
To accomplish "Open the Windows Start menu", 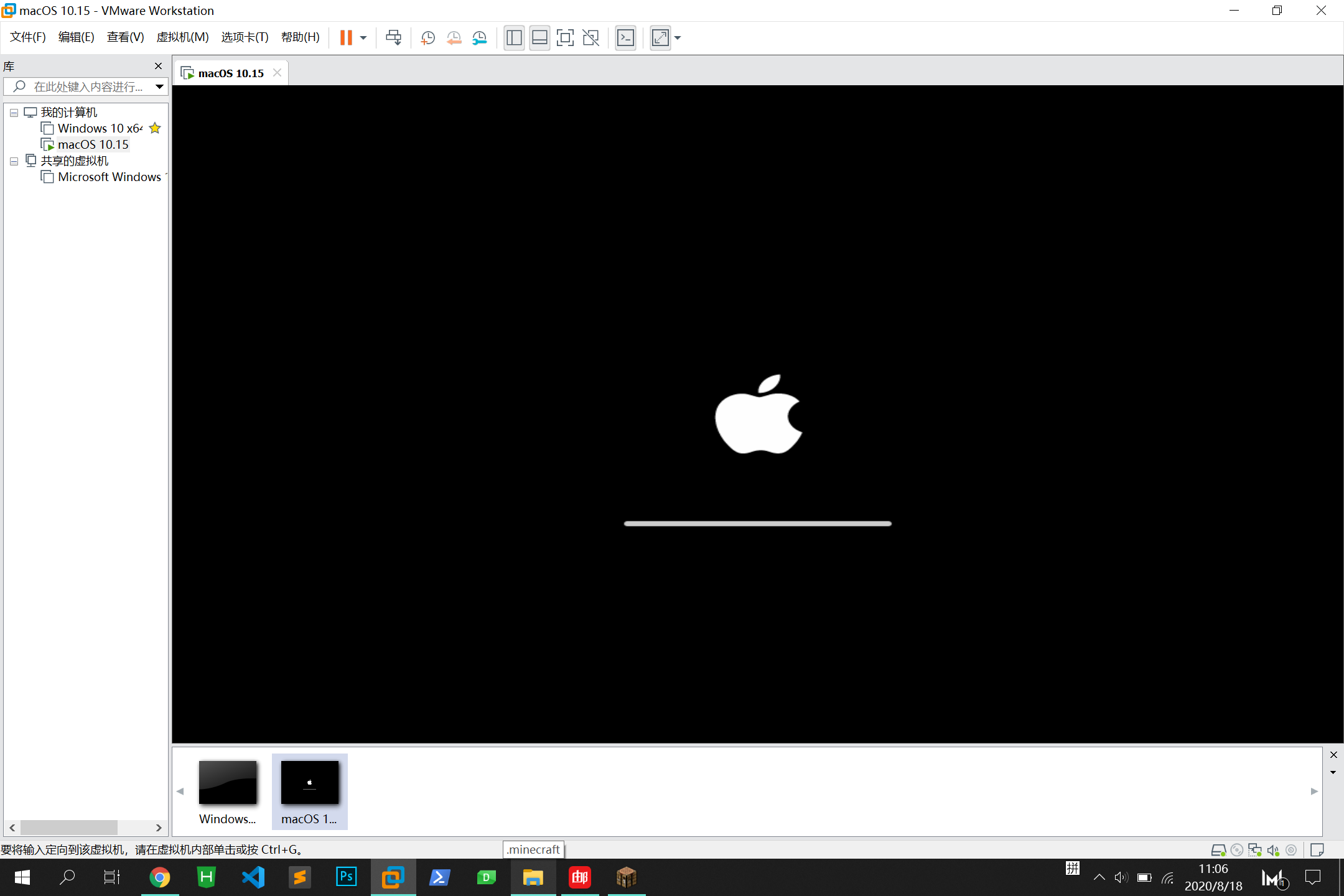I will [x=22, y=877].
